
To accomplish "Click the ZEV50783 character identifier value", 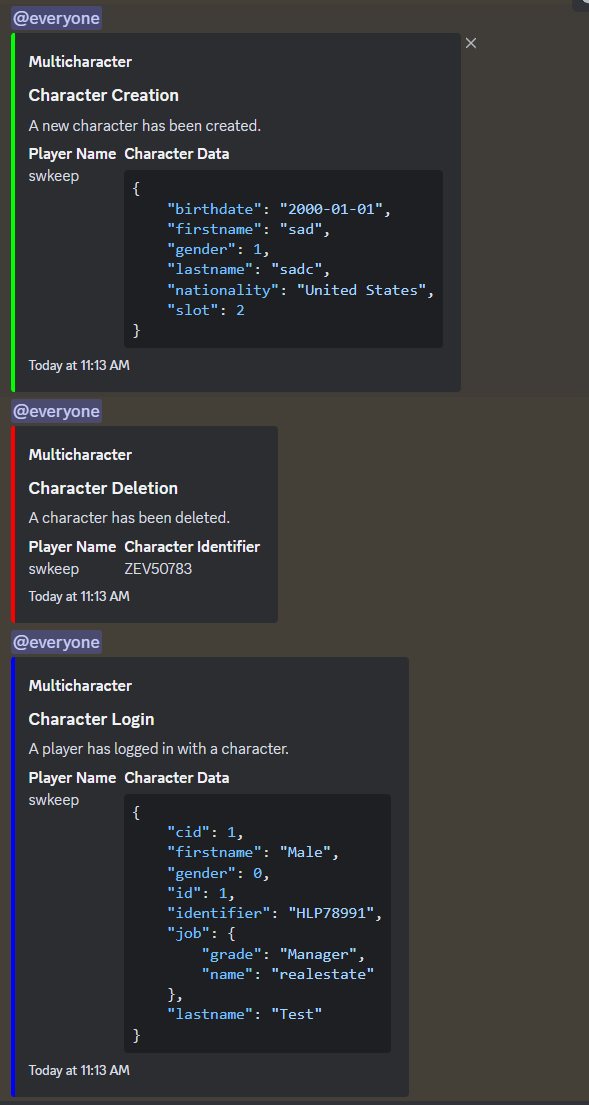I will pyautogui.click(x=158, y=569).
